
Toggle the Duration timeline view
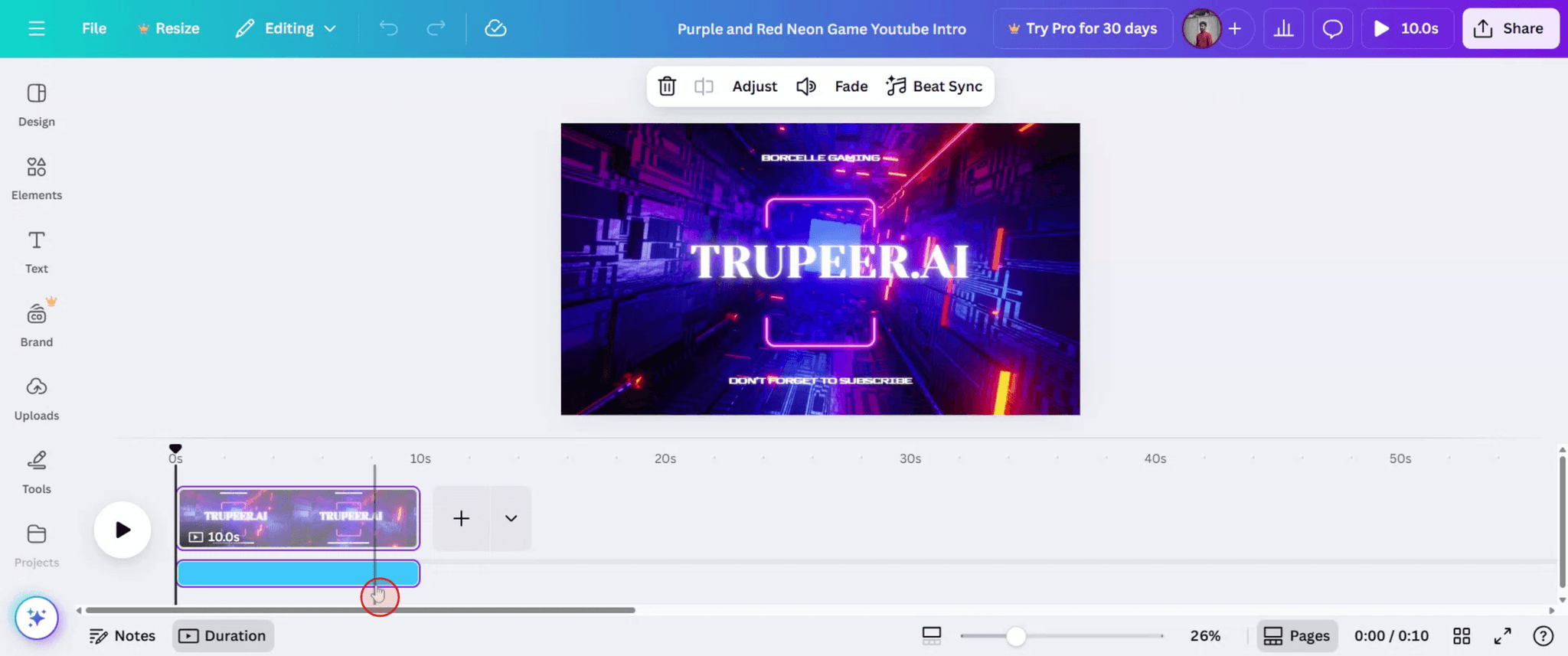pos(223,636)
